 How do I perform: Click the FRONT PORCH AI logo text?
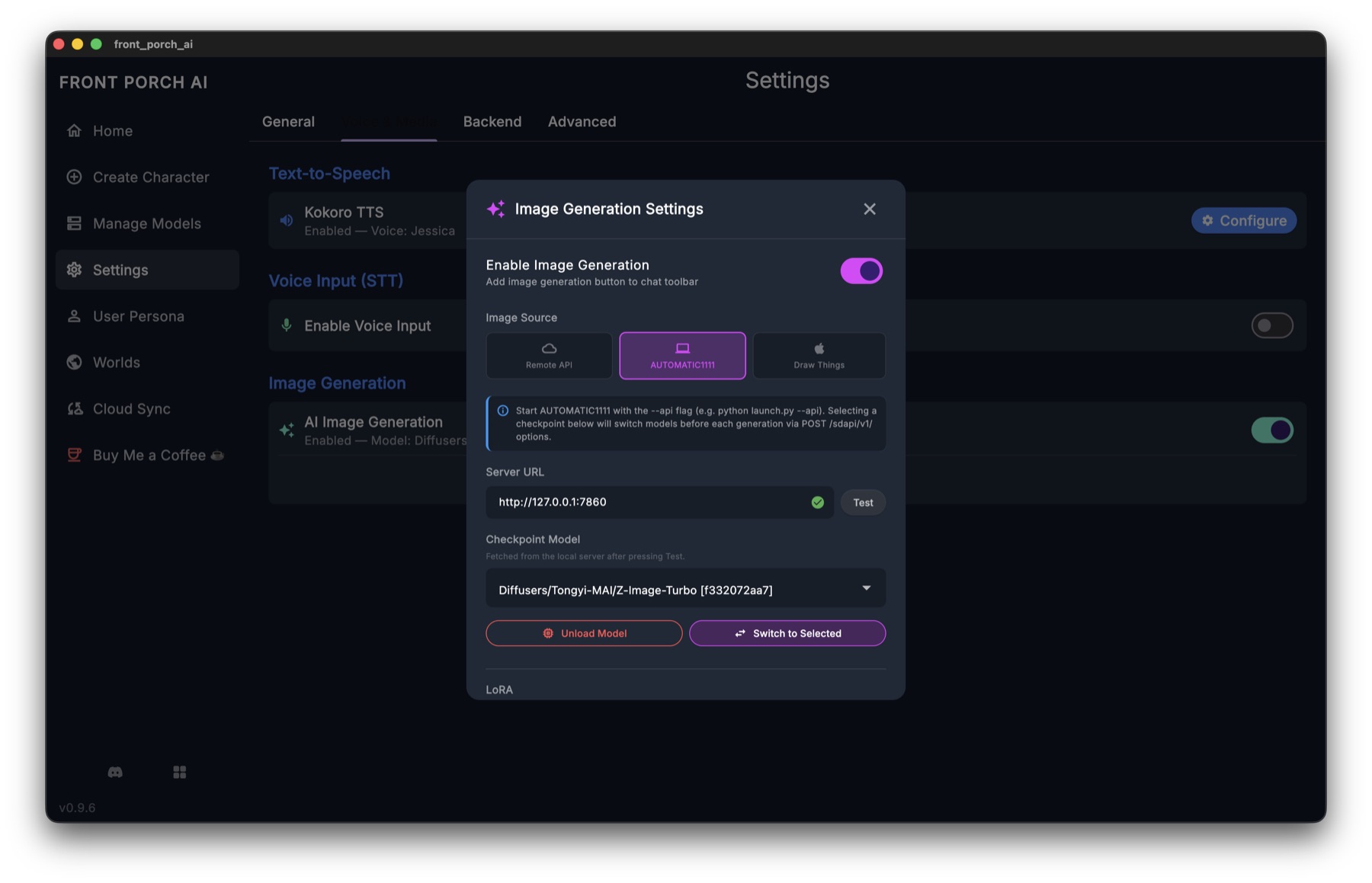[133, 82]
